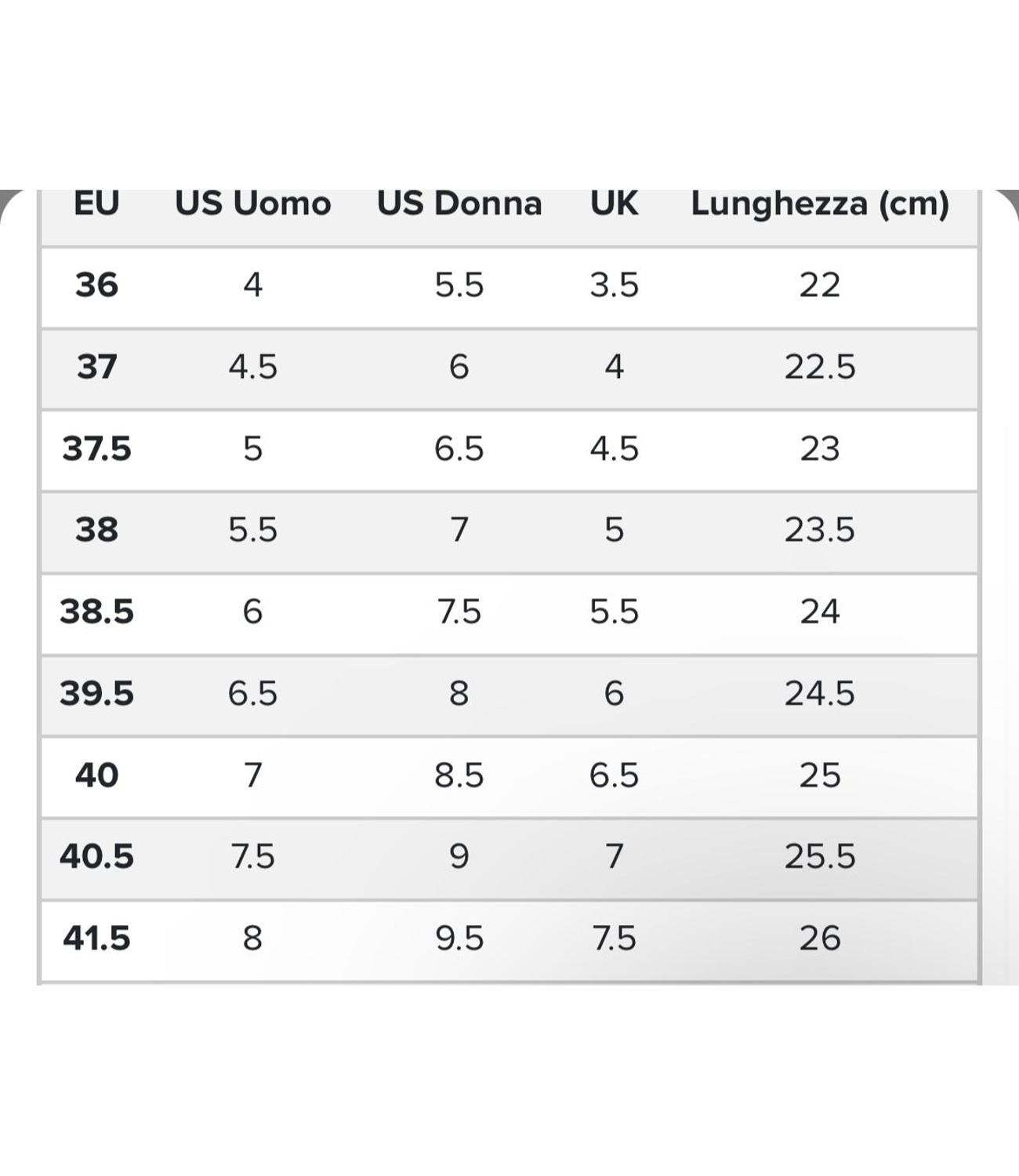This screenshot has width=1019, height=1176.
Task: Select EU size 41.5 row label
Action: coord(96,938)
